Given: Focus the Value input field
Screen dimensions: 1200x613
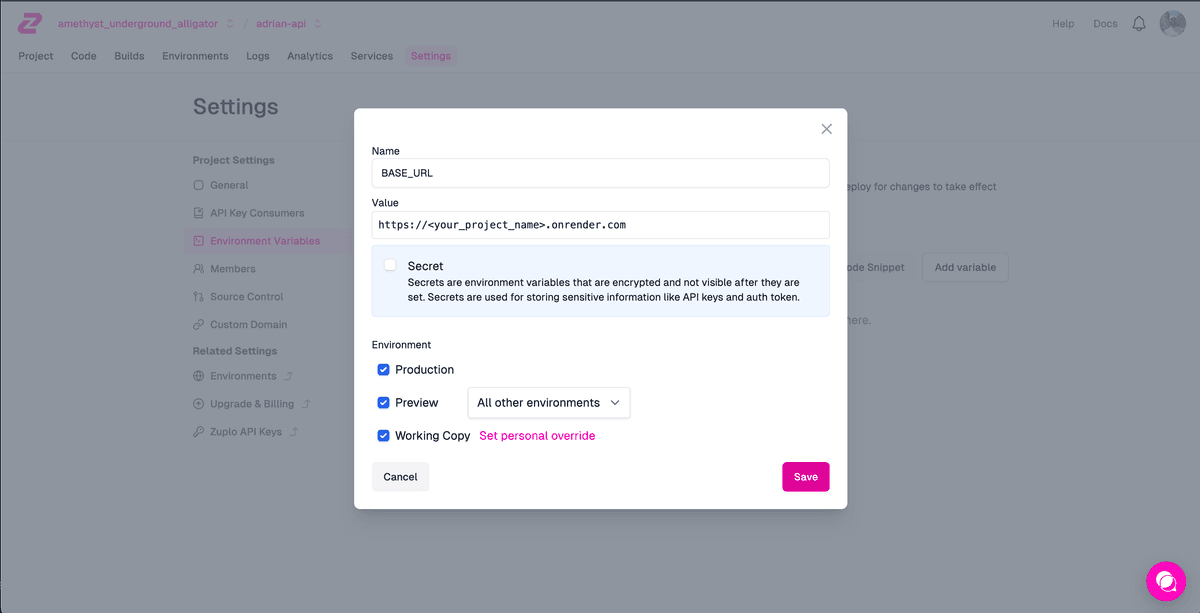Looking at the screenshot, I should click(x=600, y=225).
